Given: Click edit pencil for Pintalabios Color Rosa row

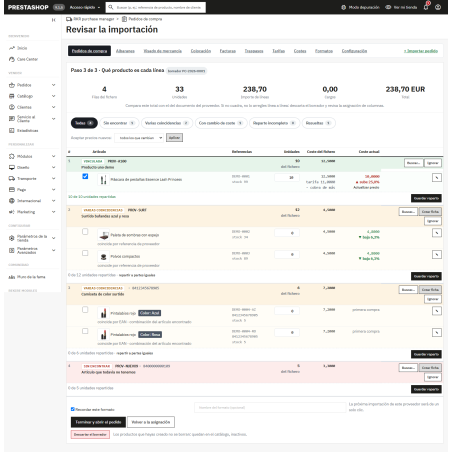Looking at the screenshot, I should (x=437, y=332).
